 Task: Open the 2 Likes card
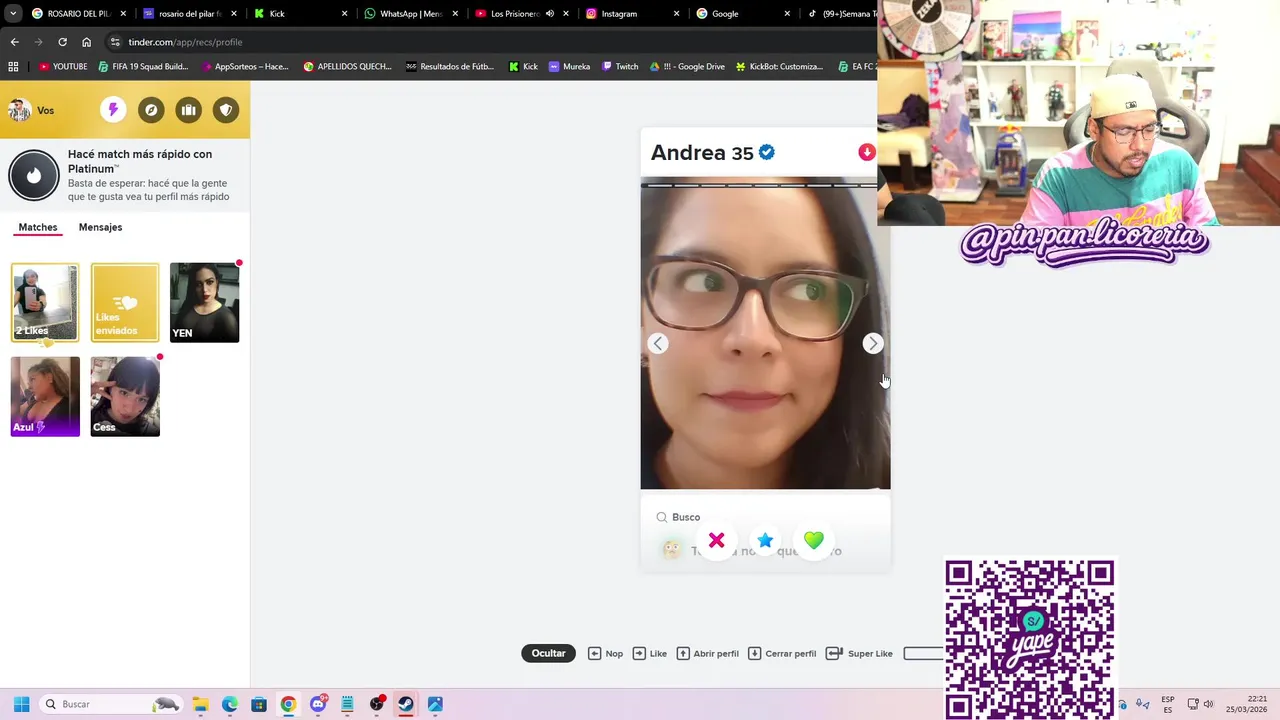click(x=45, y=302)
